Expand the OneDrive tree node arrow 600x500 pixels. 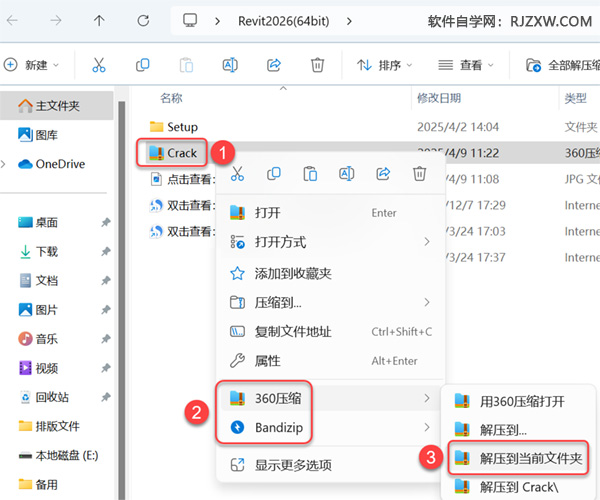click(x=3, y=164)
